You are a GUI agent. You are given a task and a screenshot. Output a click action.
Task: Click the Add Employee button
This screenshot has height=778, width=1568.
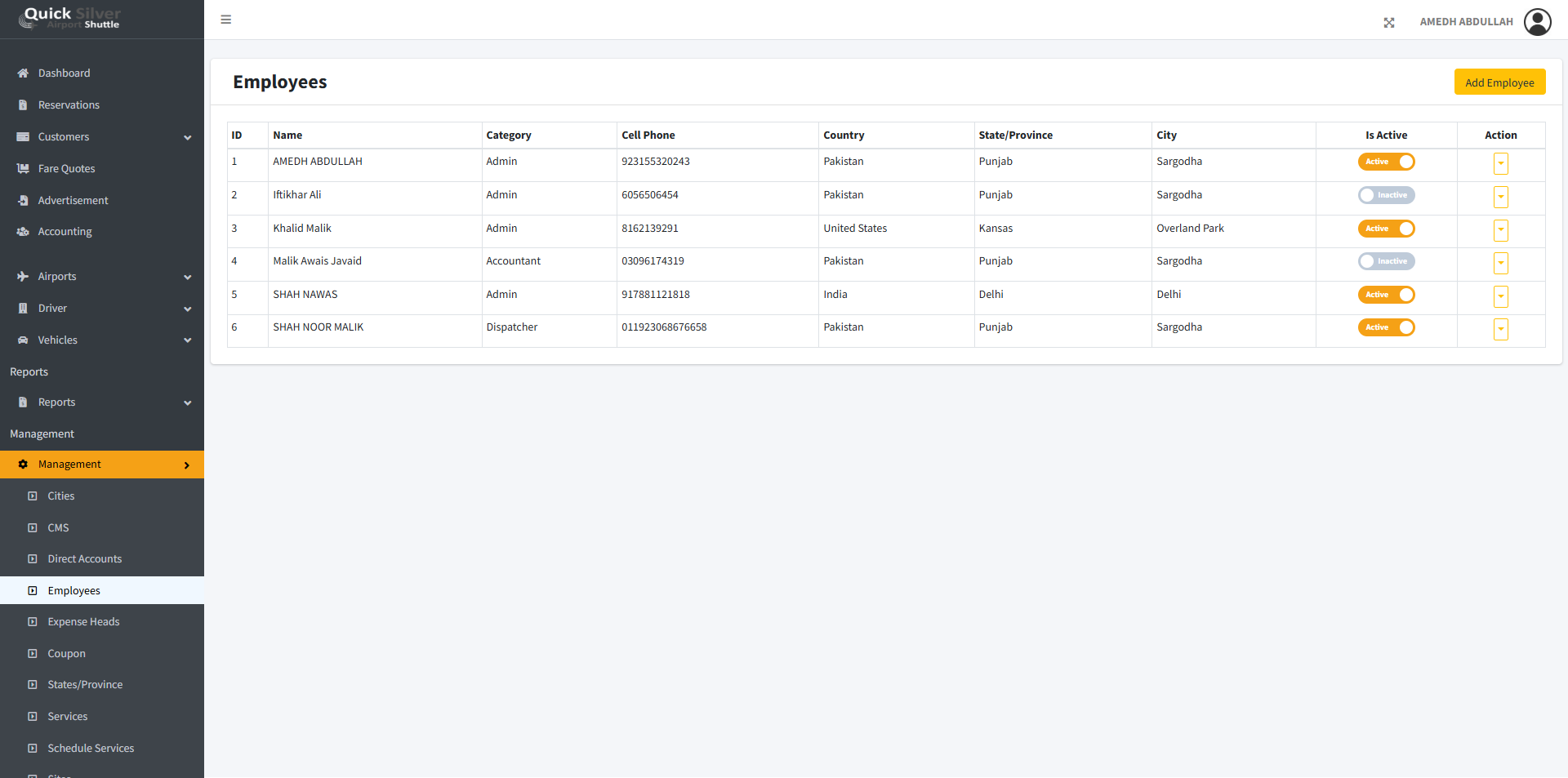click(1499, 82)
